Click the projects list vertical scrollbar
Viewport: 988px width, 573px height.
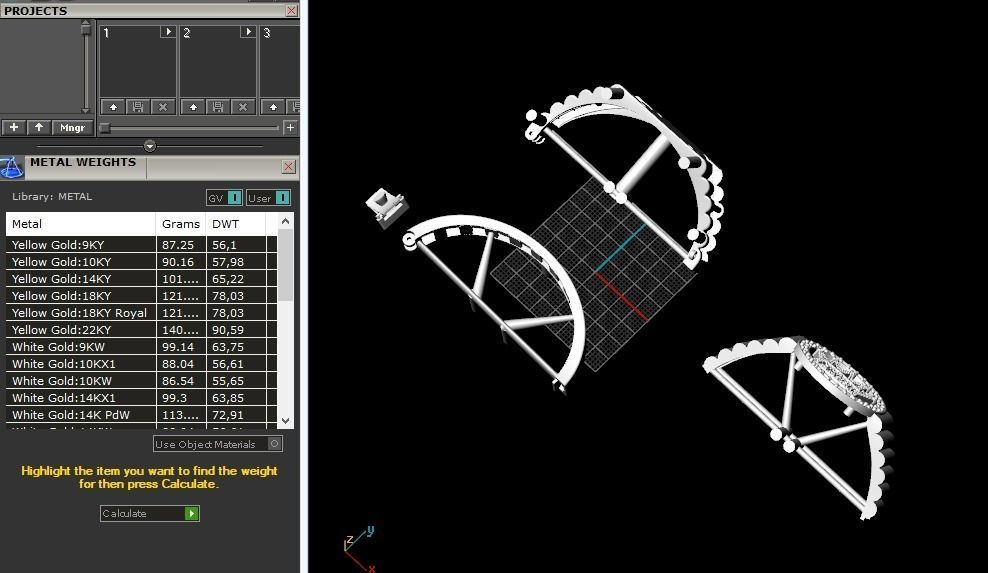[x=86, y=66]
